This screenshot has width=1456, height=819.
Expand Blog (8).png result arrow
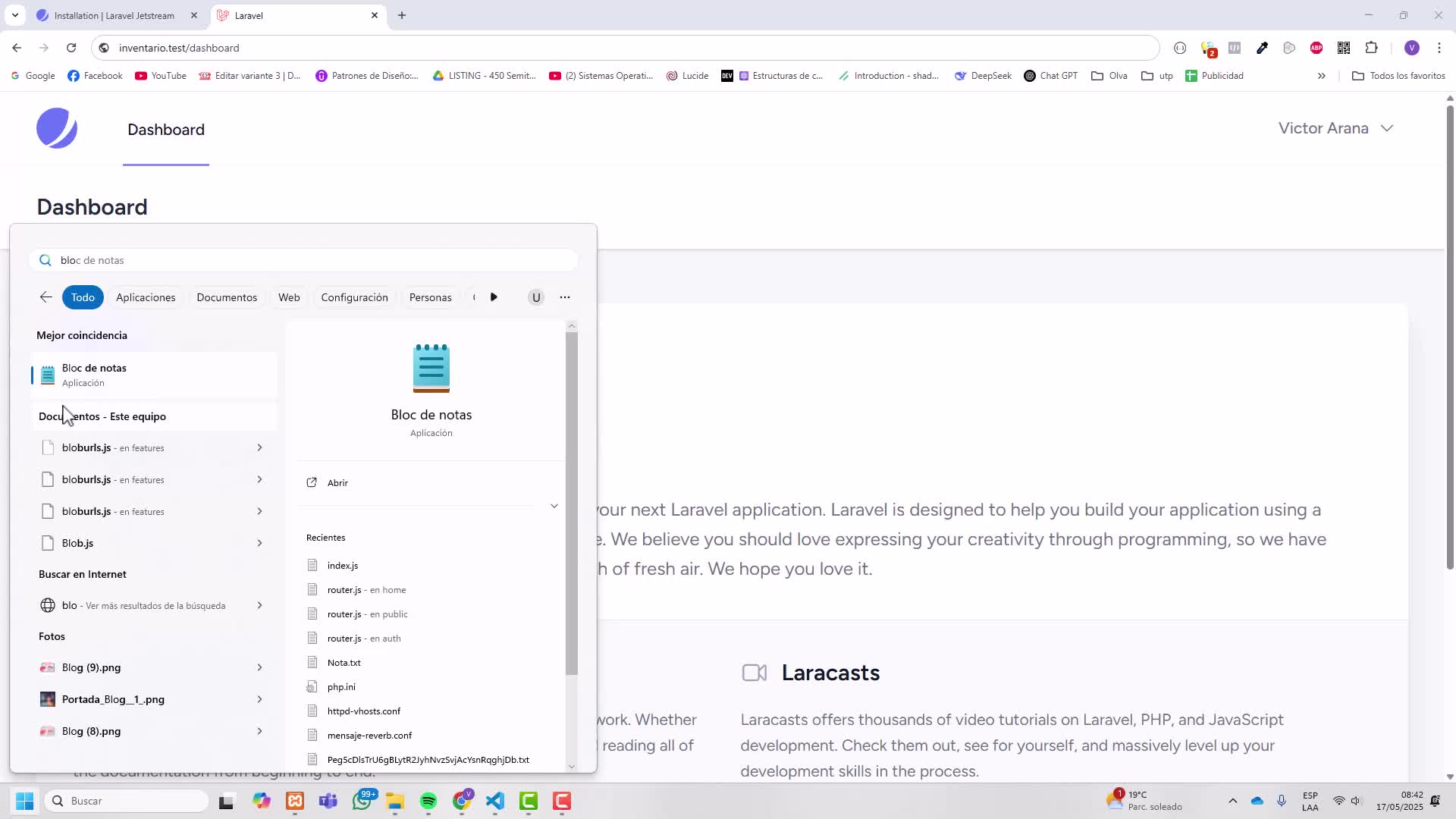click(259, 731)
